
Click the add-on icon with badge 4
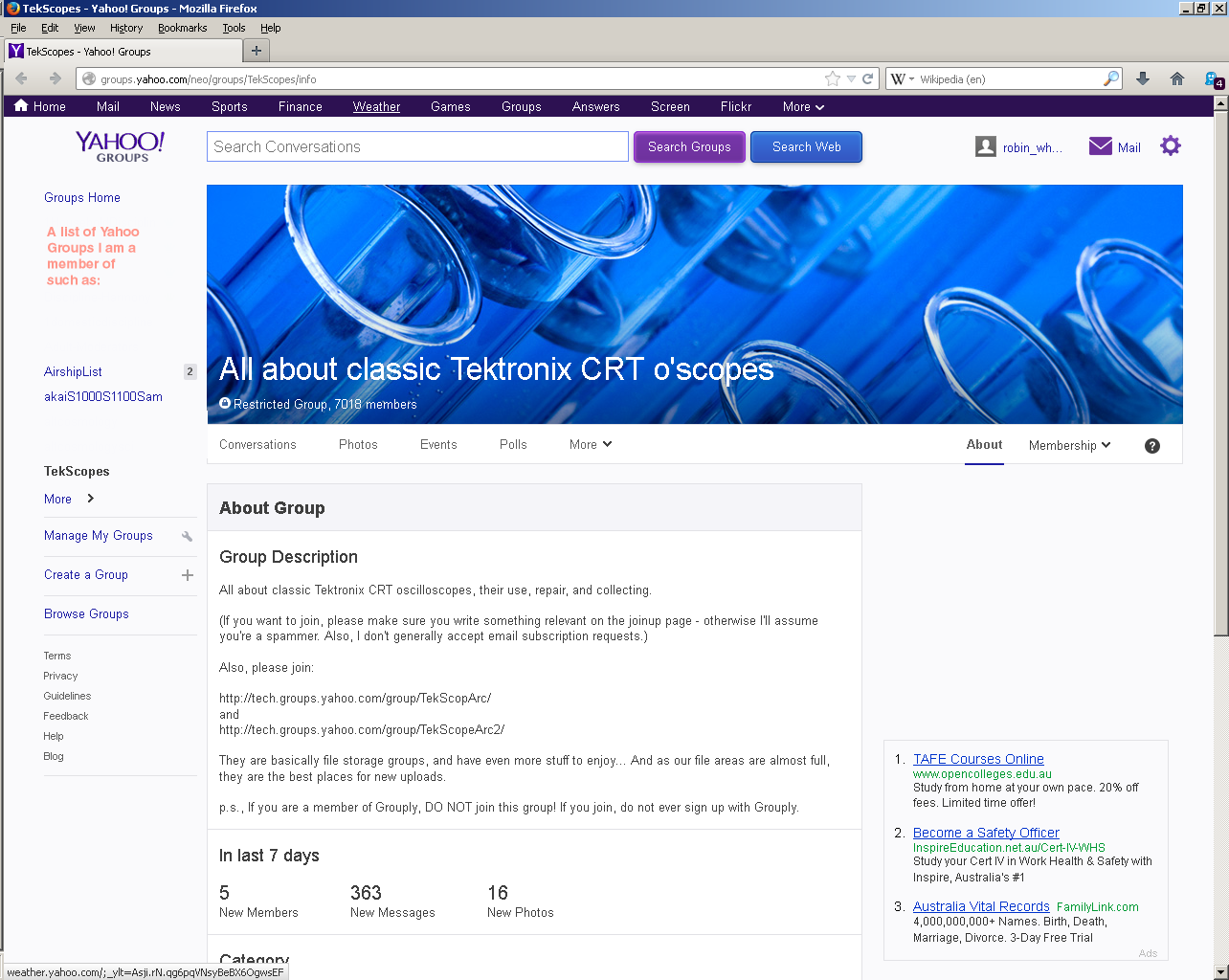click(1214, 79)
